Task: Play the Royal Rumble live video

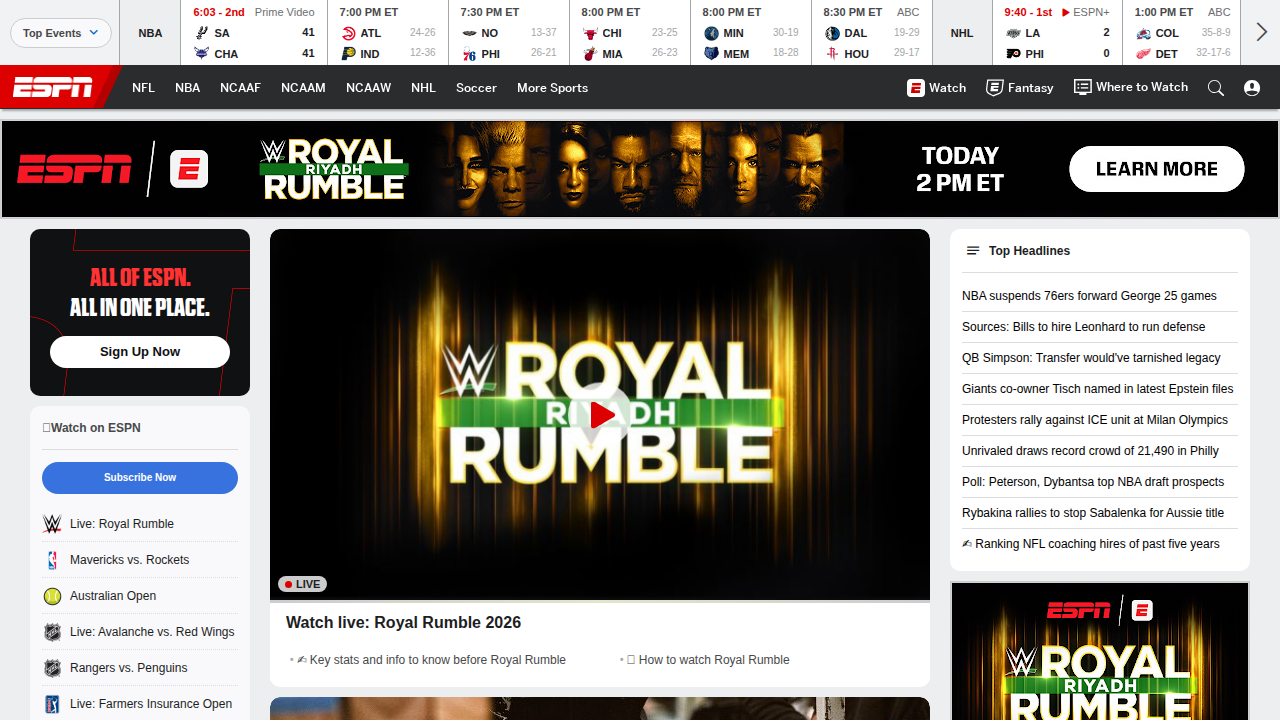Action: (x=600, y=414)
